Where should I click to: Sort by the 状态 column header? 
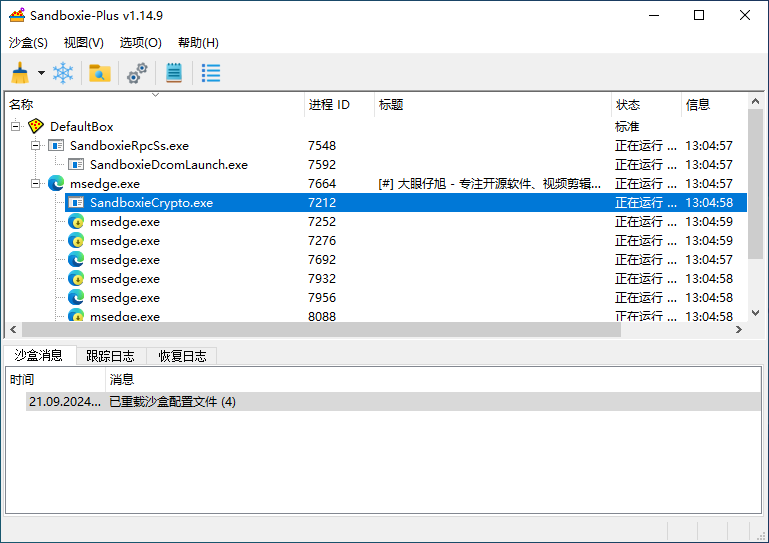[646, 104]
